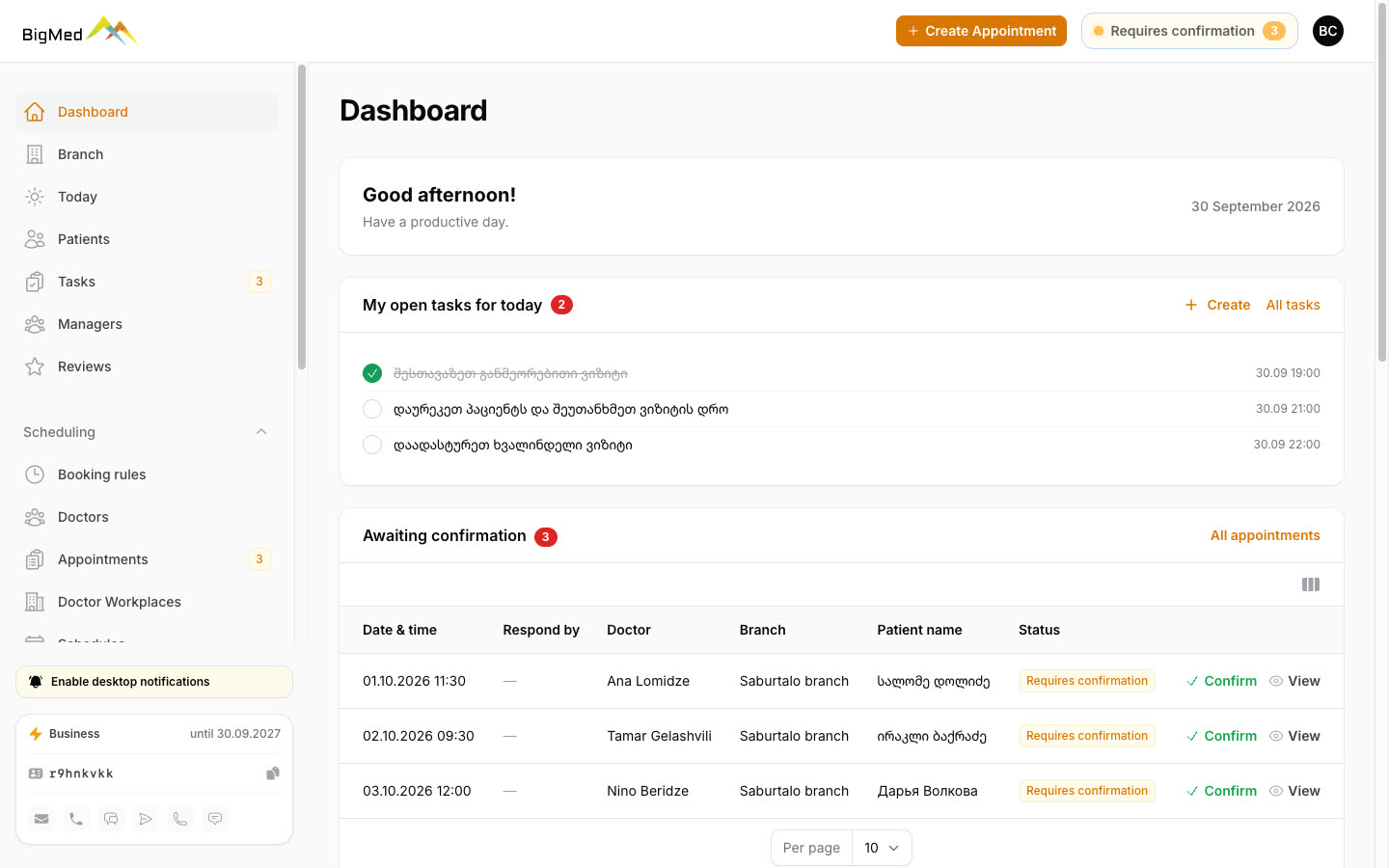Viewport: 1389px width, 868px height.
Task: Confirm the 02.10.2026 09:30 appointment
Action: [x=1221, y=736]
